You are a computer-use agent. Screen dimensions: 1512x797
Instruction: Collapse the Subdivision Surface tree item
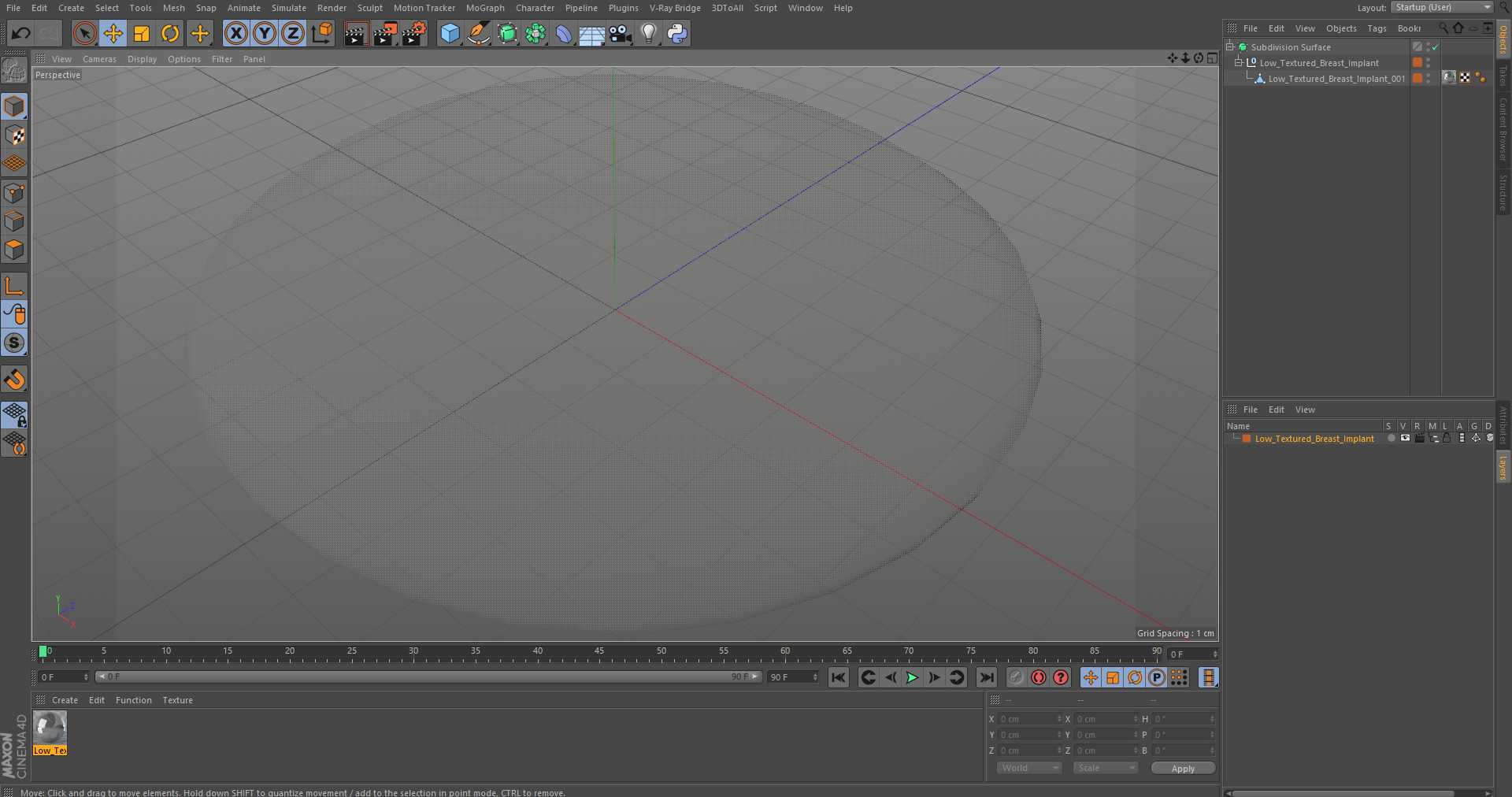[1230, 47]
